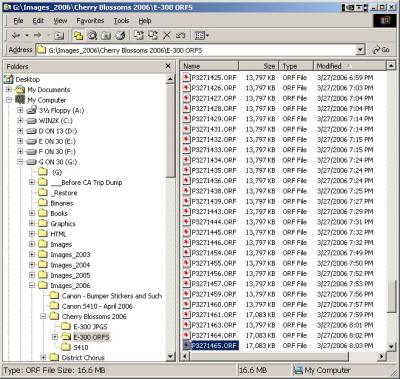The height and width of the screenshot is (379, 400).
Task: Sort by the Modified column header
Action: (x=349, y=66)
